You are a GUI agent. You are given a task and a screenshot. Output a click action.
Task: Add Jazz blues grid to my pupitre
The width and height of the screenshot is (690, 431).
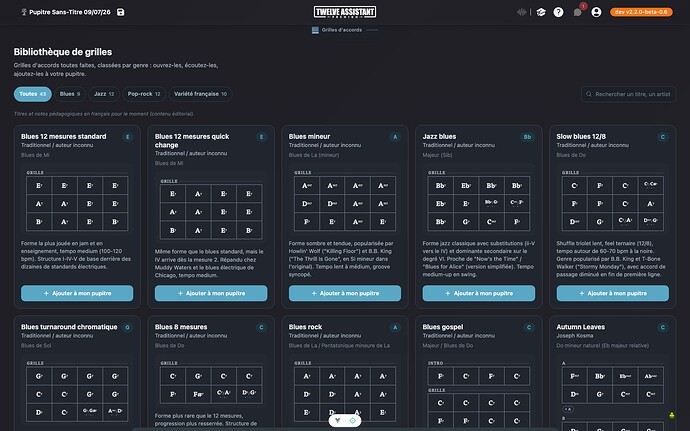point(479,293)
